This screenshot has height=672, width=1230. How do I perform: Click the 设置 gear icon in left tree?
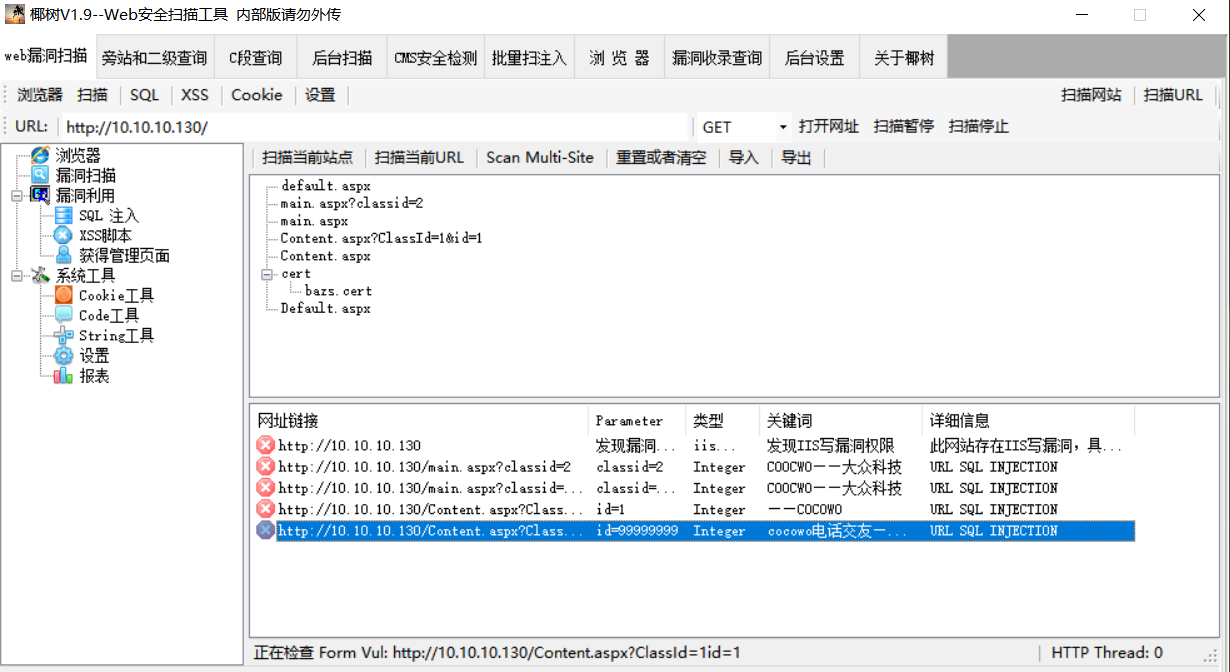(64, 355)
